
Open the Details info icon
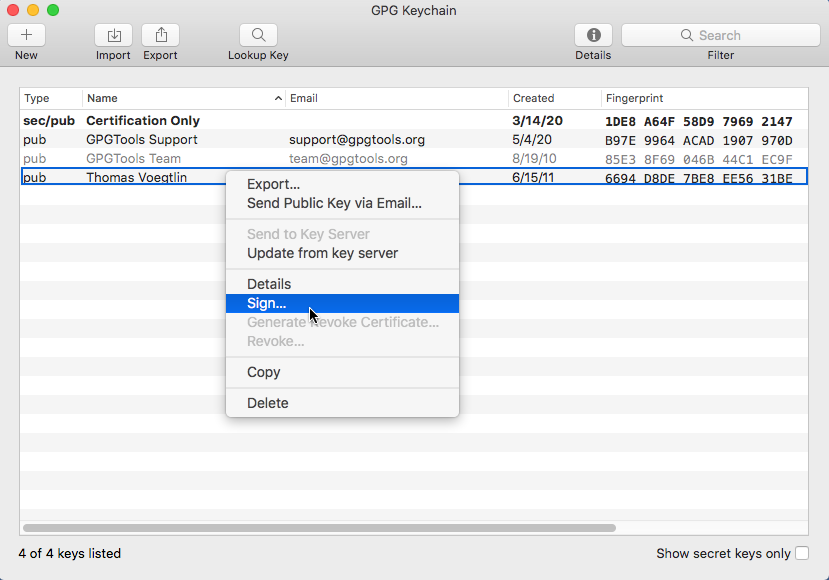pos(594,35)
